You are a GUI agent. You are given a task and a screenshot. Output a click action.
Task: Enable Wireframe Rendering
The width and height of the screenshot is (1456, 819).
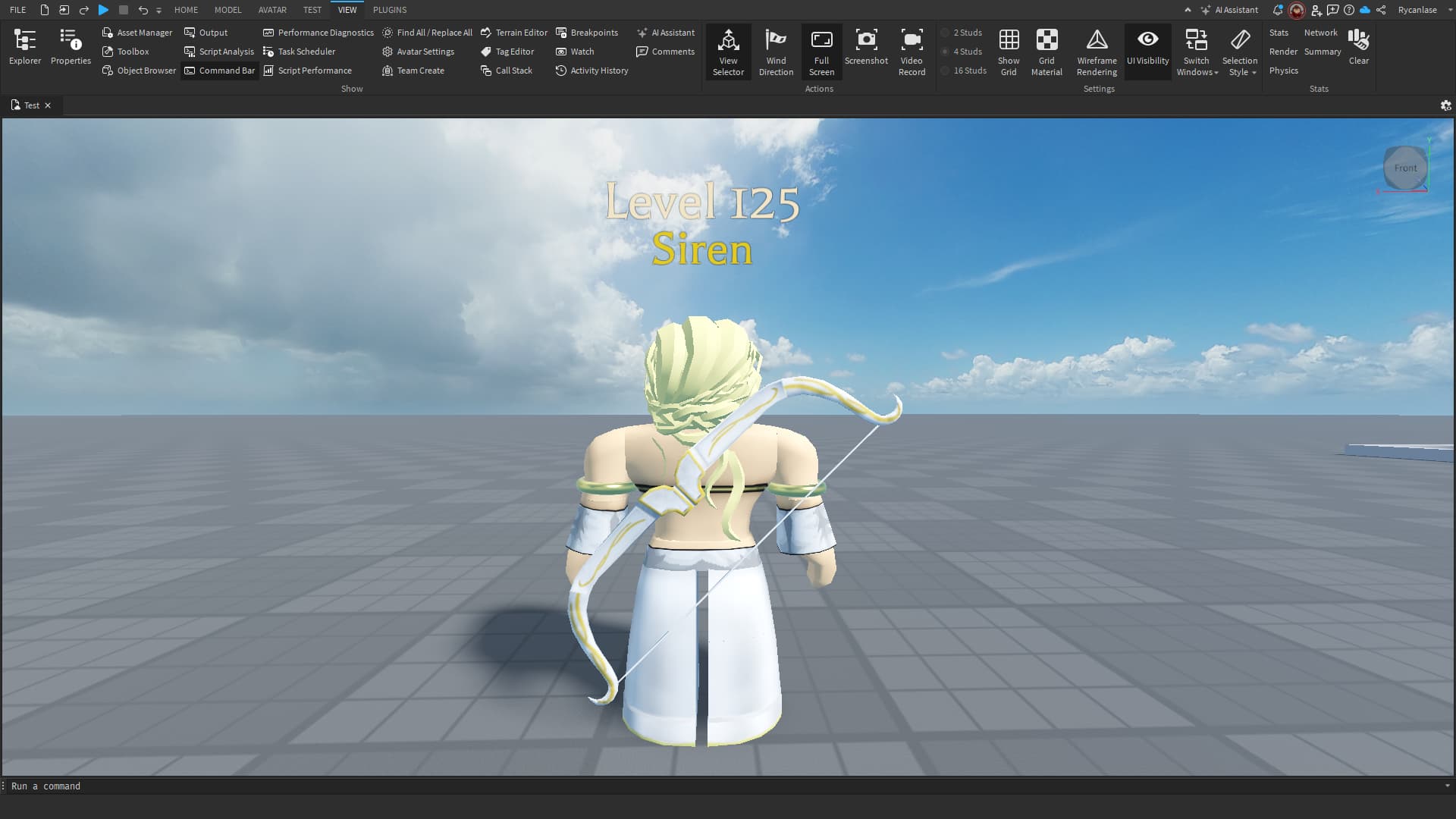[1097, 52]
